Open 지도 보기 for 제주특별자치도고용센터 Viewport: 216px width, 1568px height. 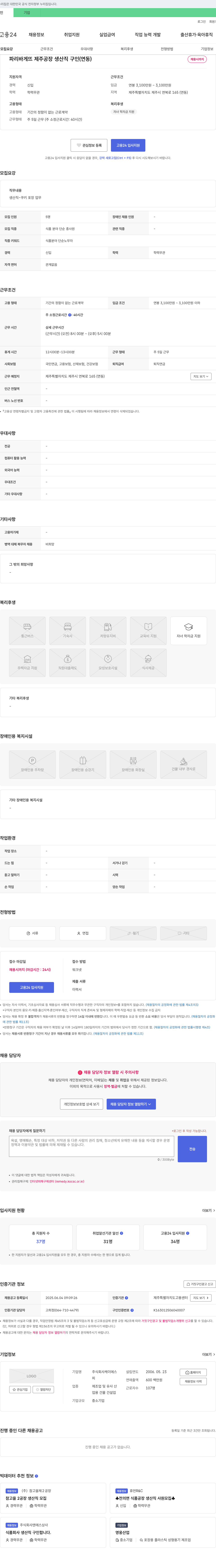coord(201,1298)
